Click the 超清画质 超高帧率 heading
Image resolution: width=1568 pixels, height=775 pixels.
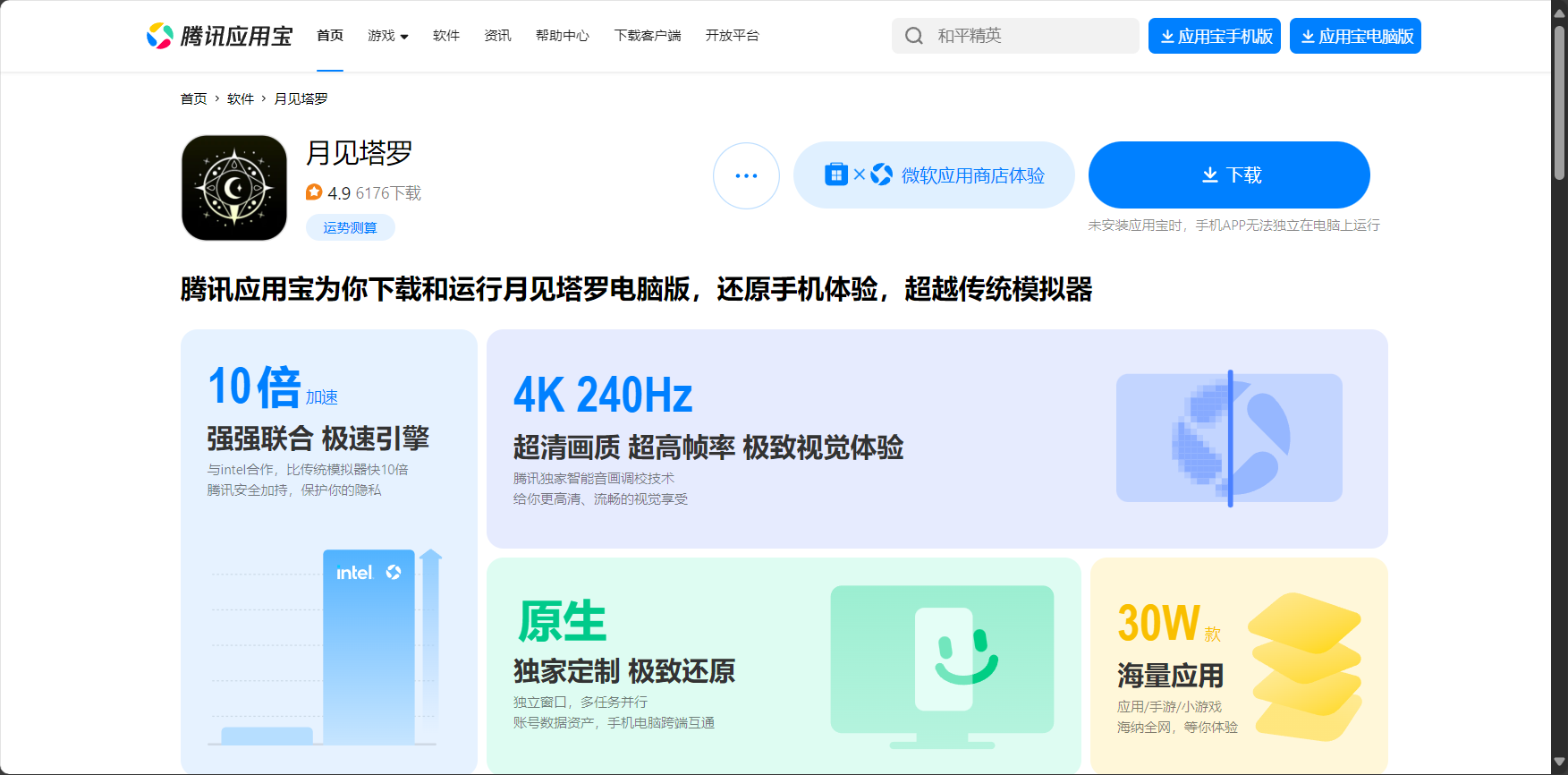pyautogui.click(x=708, y=447)
